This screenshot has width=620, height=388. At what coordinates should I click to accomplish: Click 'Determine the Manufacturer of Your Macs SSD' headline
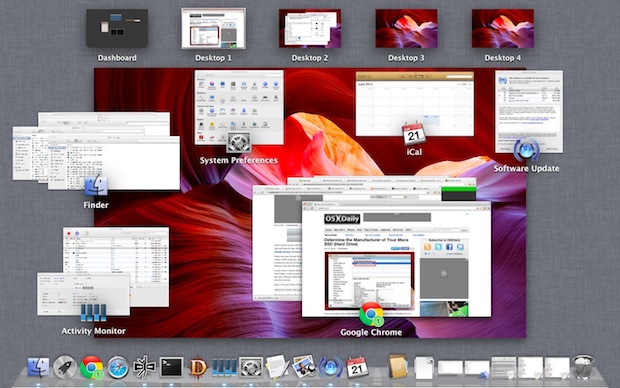tap(366, 242)
